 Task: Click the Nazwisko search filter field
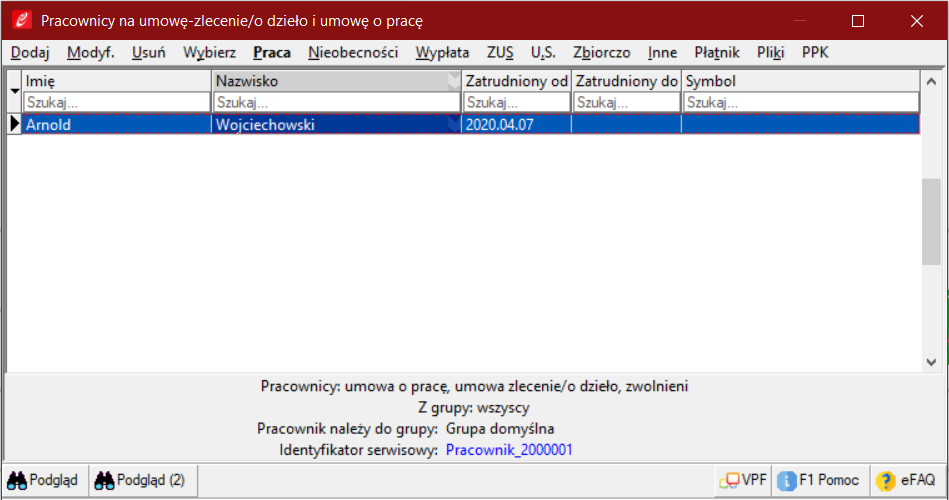335,102
